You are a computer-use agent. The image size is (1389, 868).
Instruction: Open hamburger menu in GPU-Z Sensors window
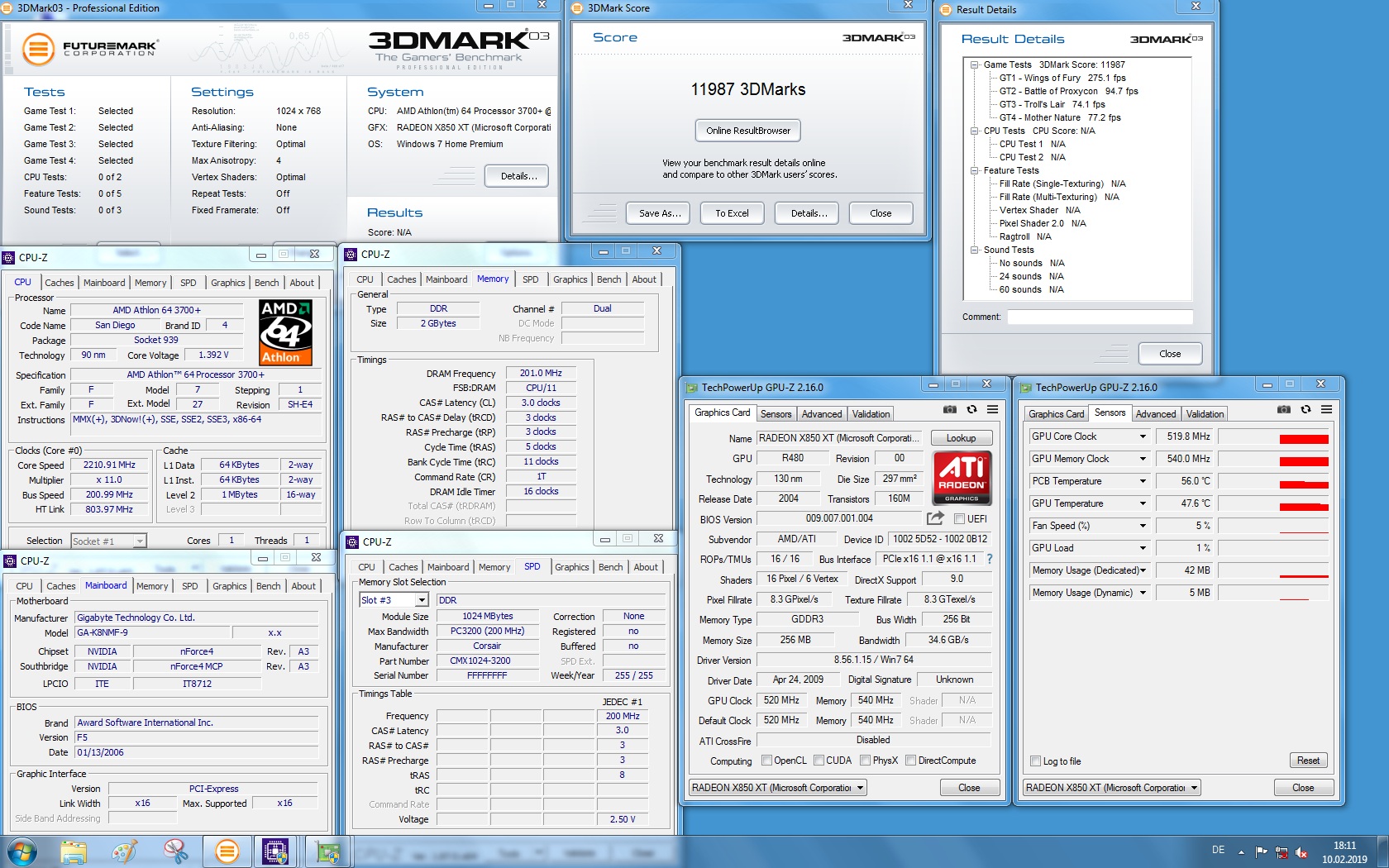click(1326, 409)
